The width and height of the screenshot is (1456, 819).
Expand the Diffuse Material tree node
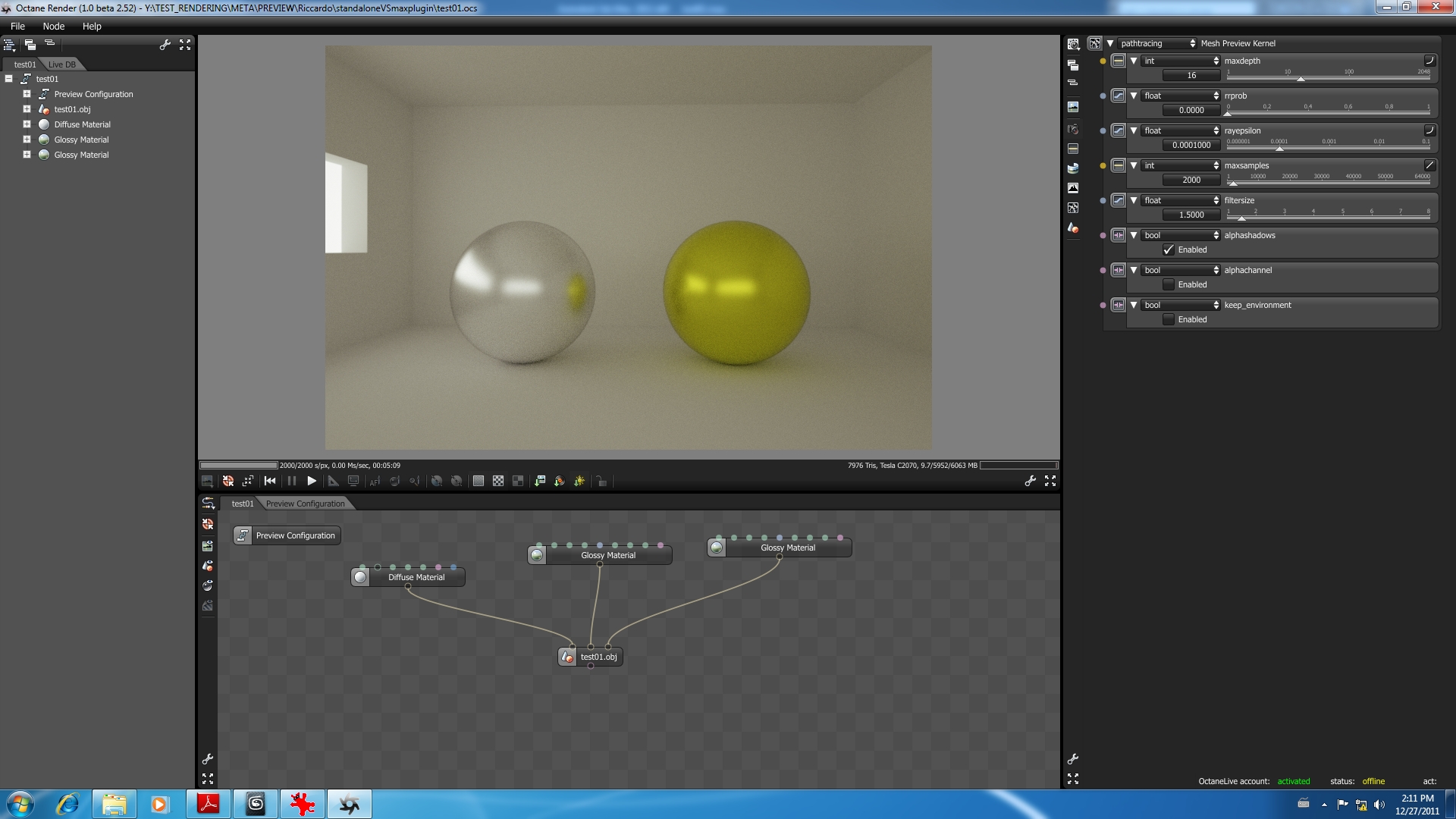pos(27,124)
